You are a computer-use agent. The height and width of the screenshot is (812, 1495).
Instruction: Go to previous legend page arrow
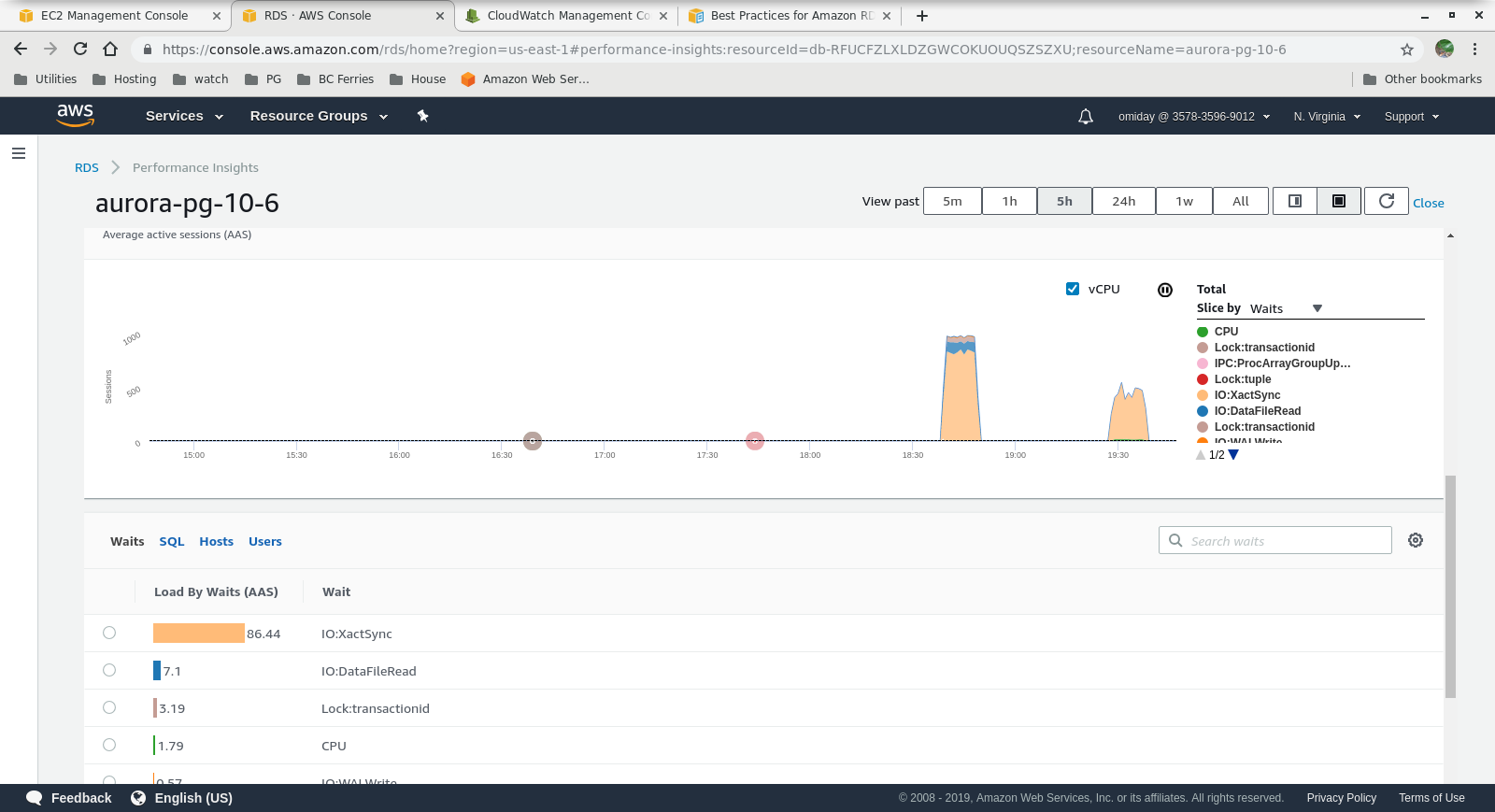pos(1201,455)
